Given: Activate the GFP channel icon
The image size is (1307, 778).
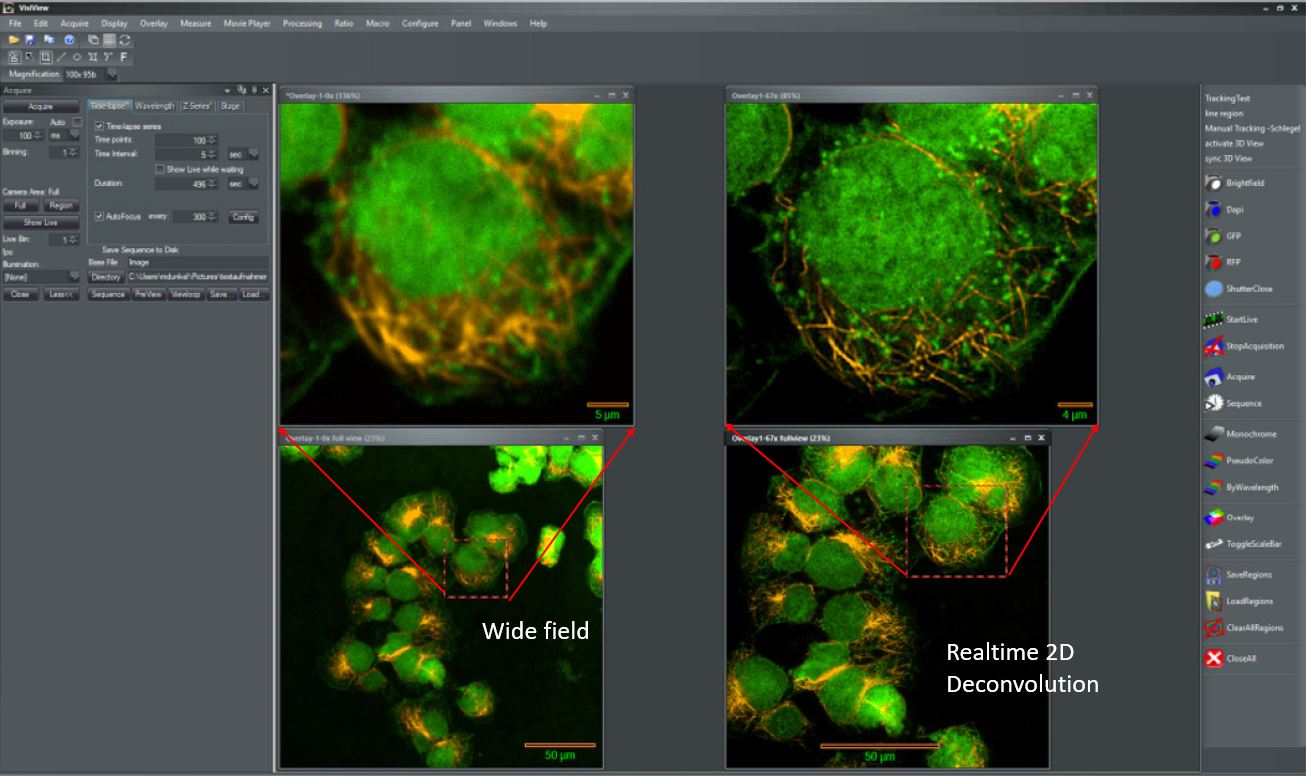Looking at the screenshot, I should pyautogui.click(x=1213, y=237).
